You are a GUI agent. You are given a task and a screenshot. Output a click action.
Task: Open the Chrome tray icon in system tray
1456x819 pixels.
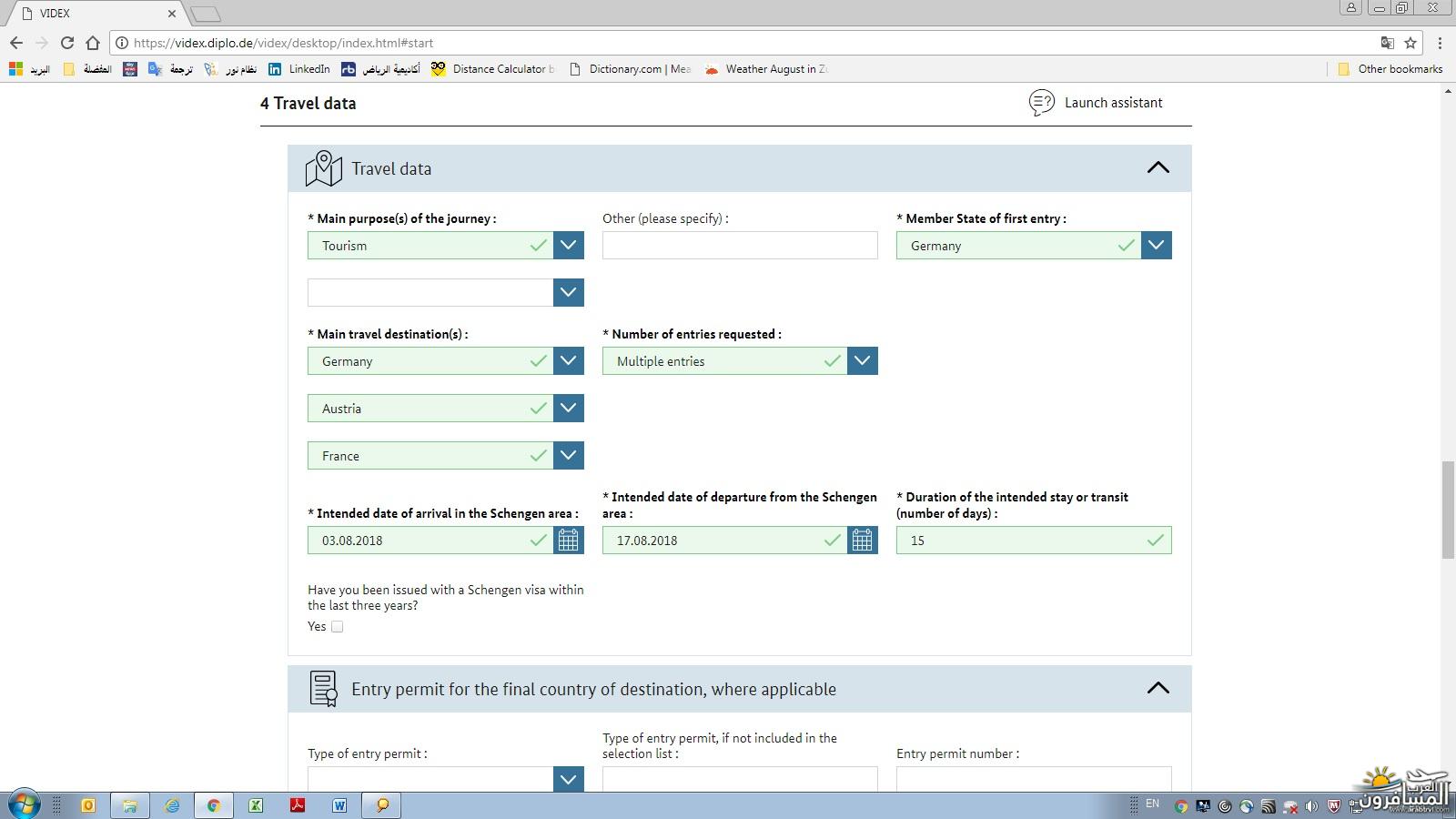tap(1181, 806)
